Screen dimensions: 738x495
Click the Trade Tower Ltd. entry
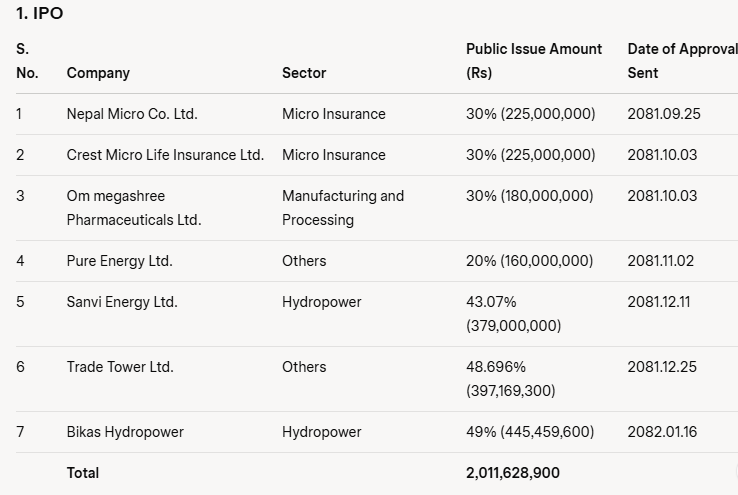click(x=120, y=367)
